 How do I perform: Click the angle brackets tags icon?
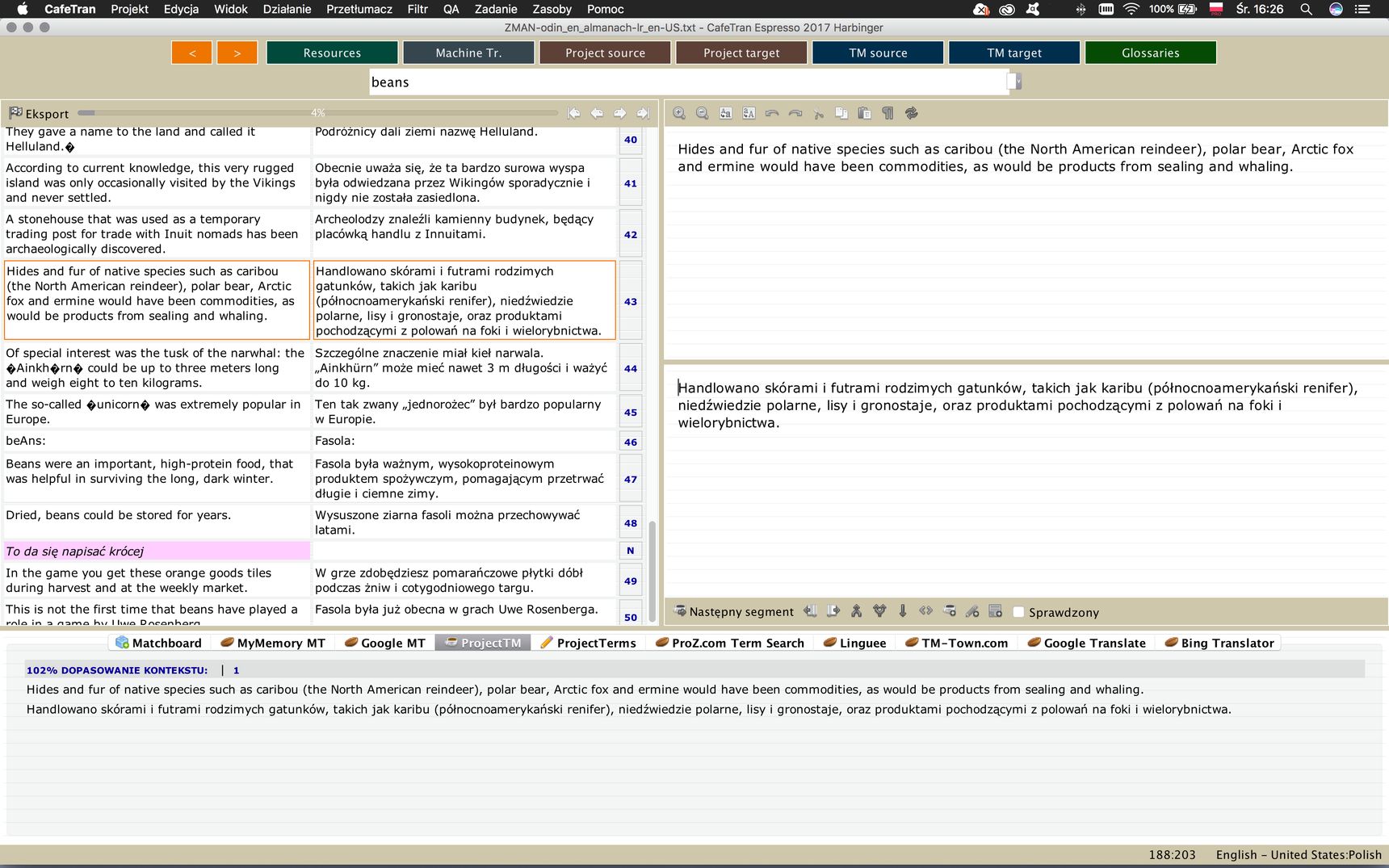(x=925, y=611)
